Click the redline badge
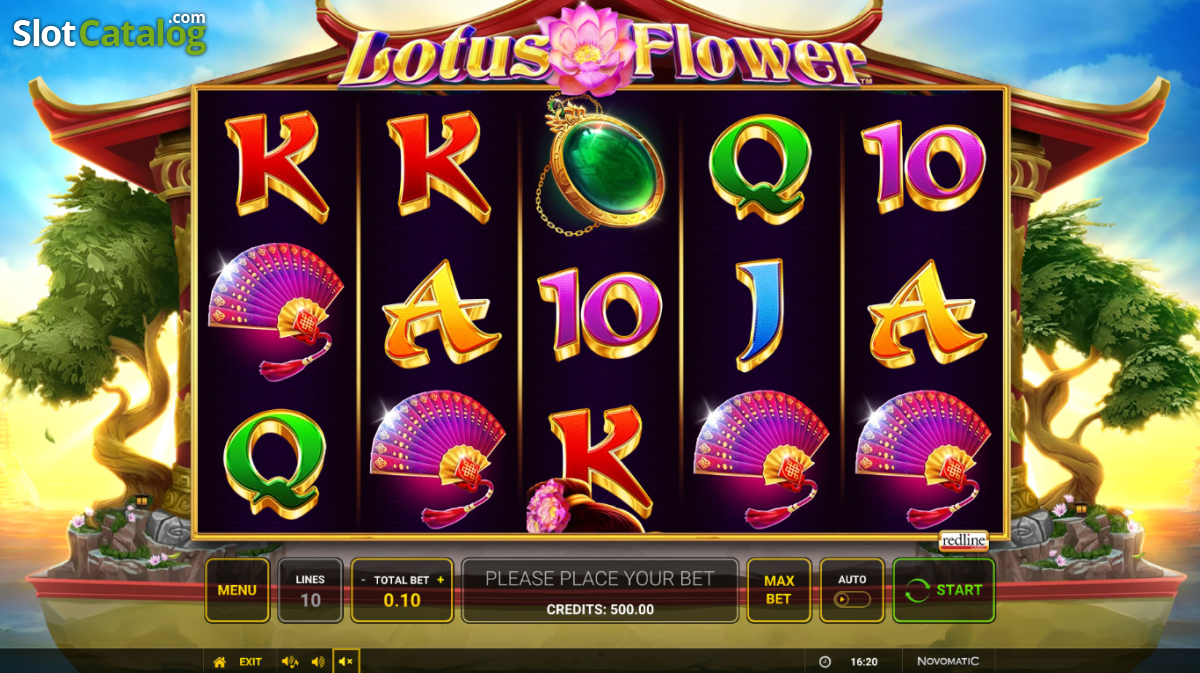This screenshot has width=1200, height=673. [963, 541]
